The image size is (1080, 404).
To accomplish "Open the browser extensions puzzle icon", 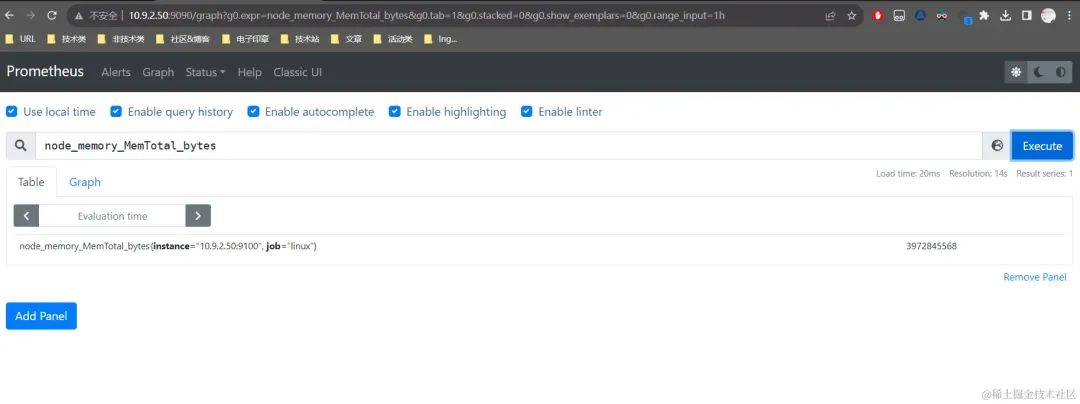I will tap(984, 15).
